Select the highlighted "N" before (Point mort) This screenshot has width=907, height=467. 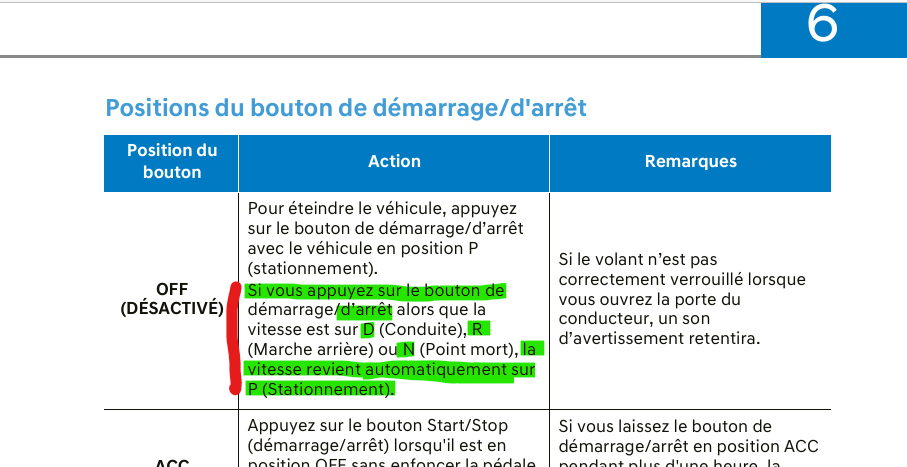coord(406,349)
